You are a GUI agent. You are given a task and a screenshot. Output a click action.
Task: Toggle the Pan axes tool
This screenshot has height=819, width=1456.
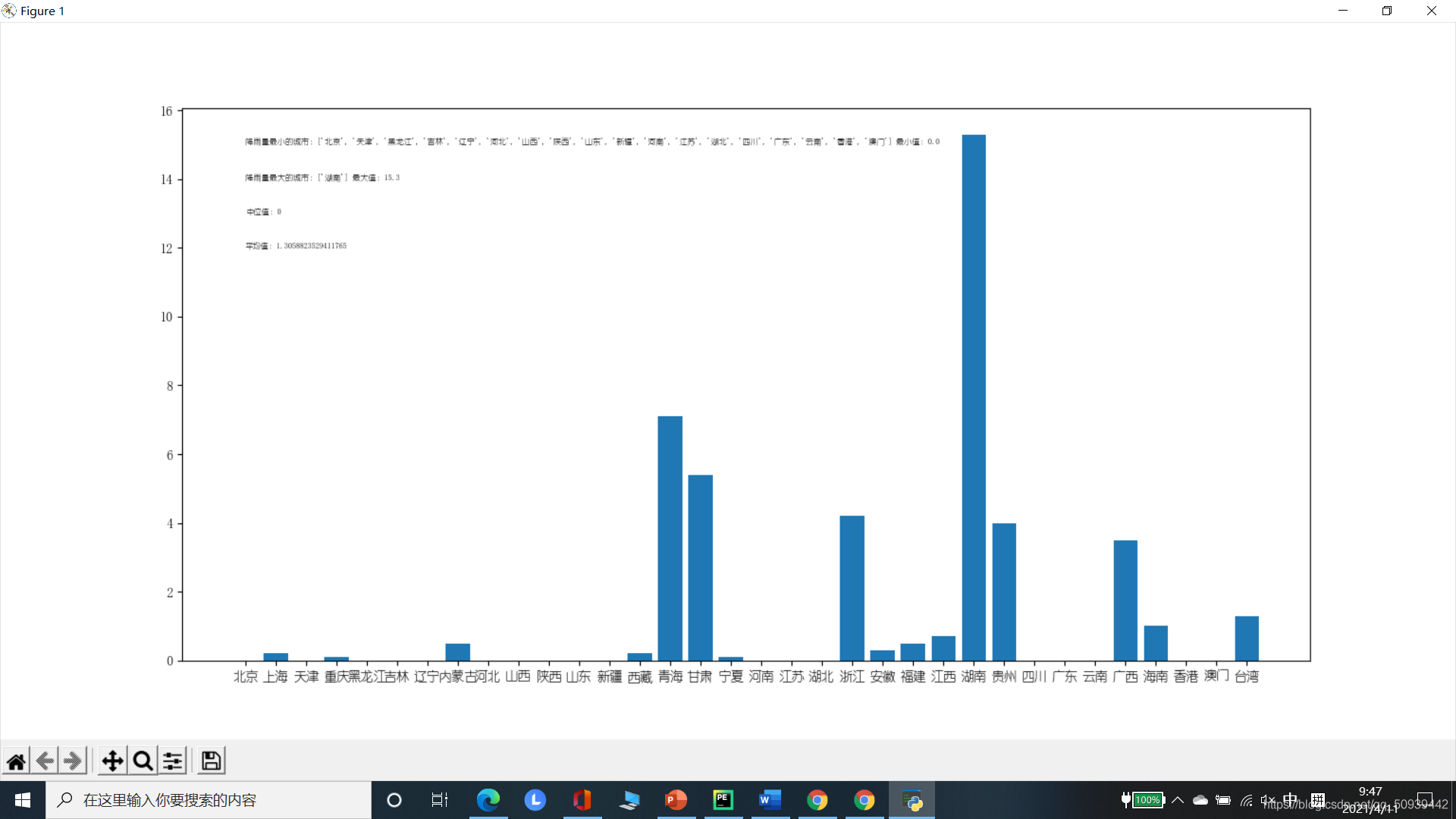[112, 761]
